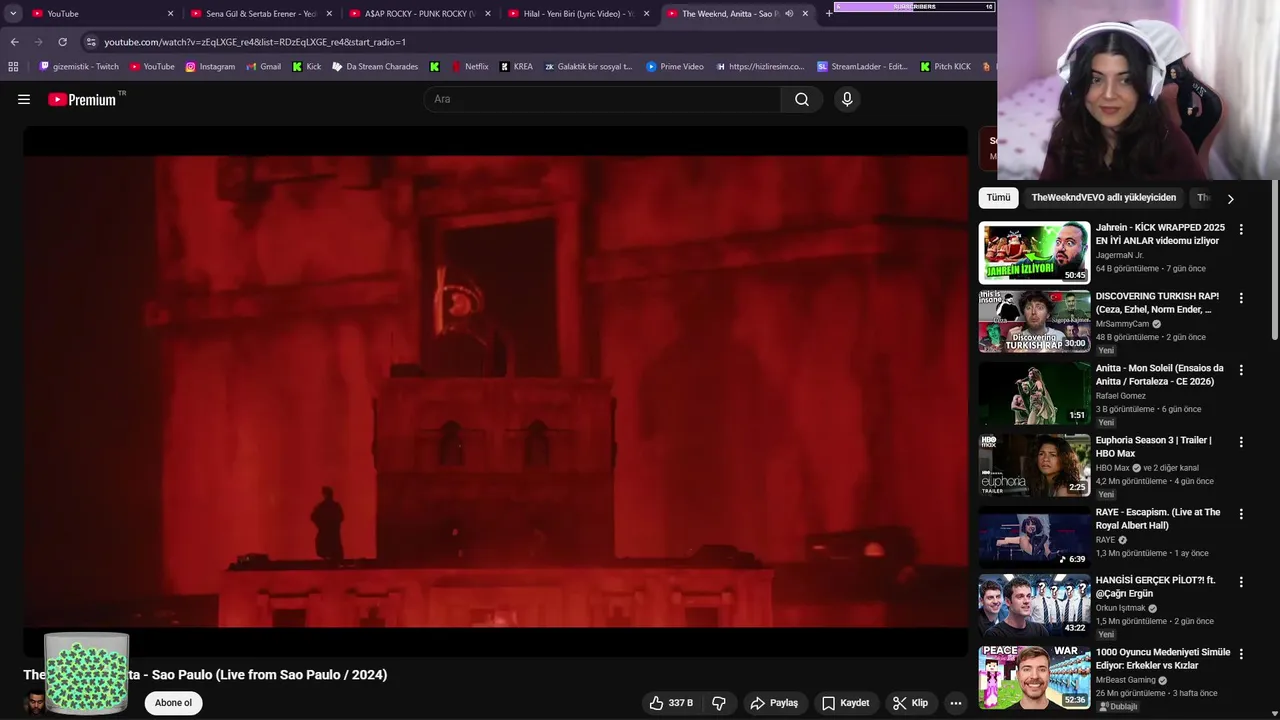Viewport: 1280px width, 720px height.
Task: Open the Netflix bookmark
Action: pos(470,67)
